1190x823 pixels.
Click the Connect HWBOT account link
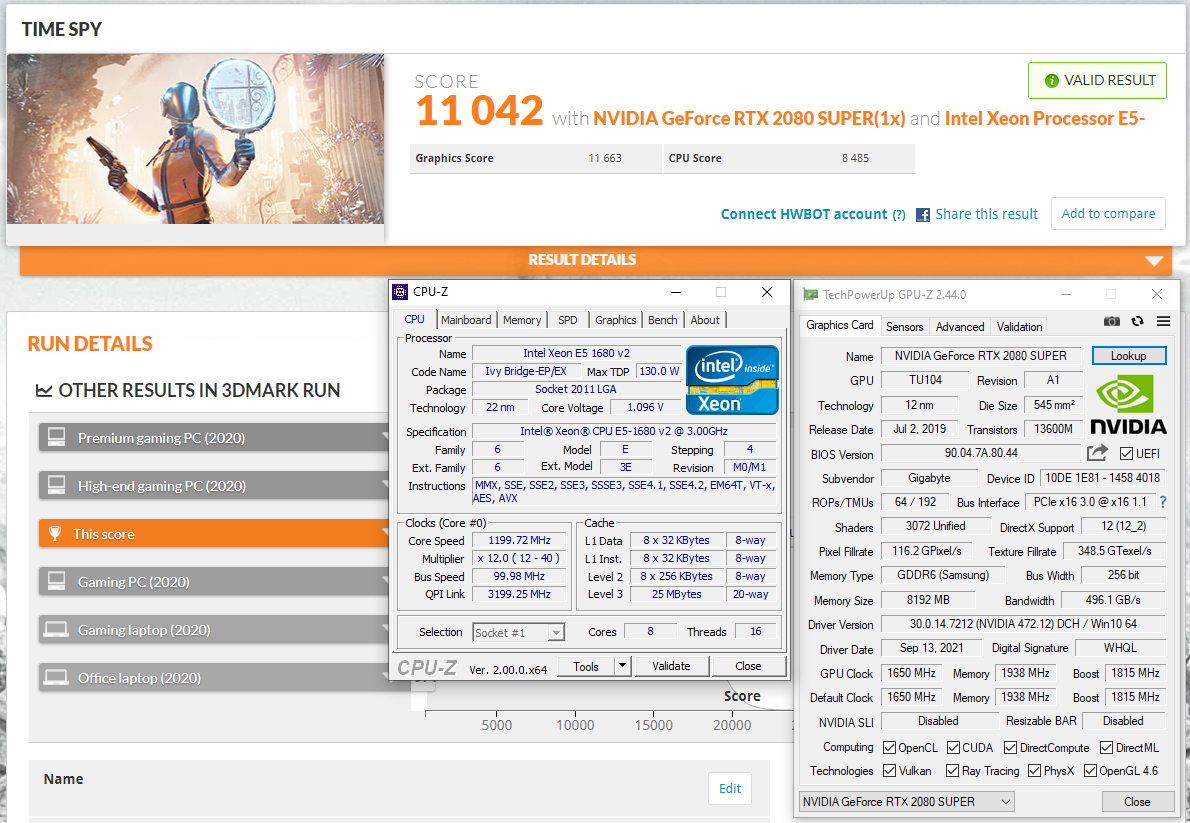(803, 214)
